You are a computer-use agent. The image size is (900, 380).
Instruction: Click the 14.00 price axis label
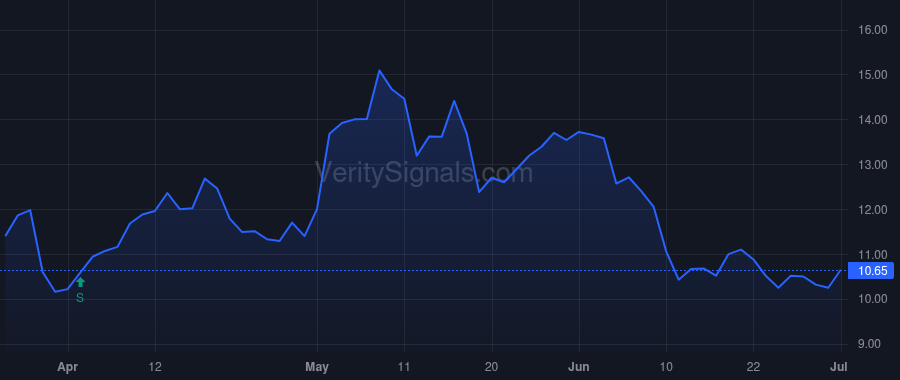pyautogui.click(x=871, y=120)
